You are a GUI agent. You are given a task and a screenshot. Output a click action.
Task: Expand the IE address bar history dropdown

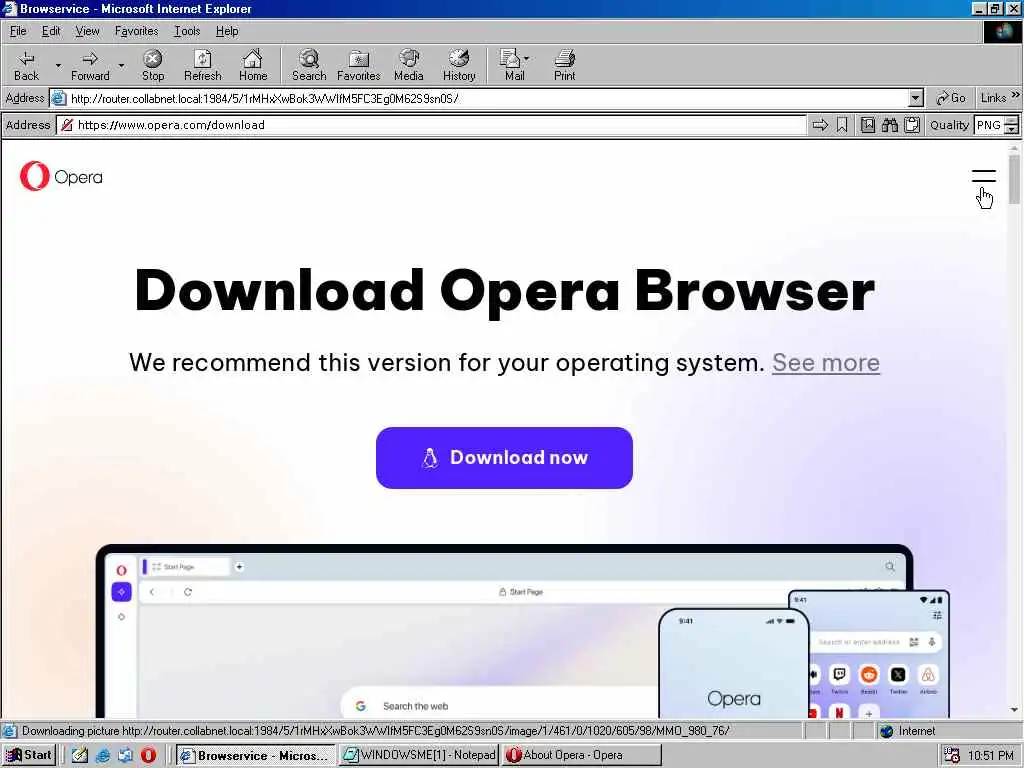coord(916,99)
